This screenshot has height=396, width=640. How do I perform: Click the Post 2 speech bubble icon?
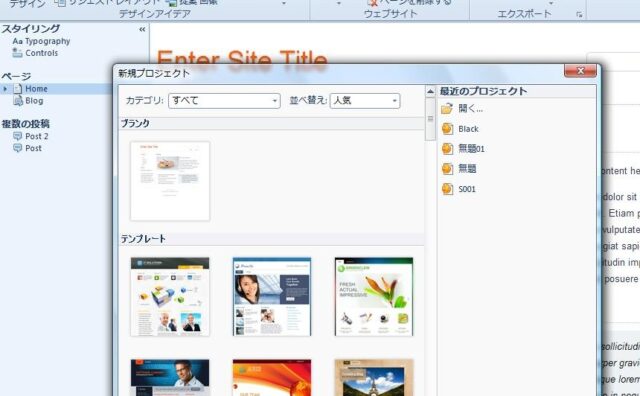click(18, 136)
